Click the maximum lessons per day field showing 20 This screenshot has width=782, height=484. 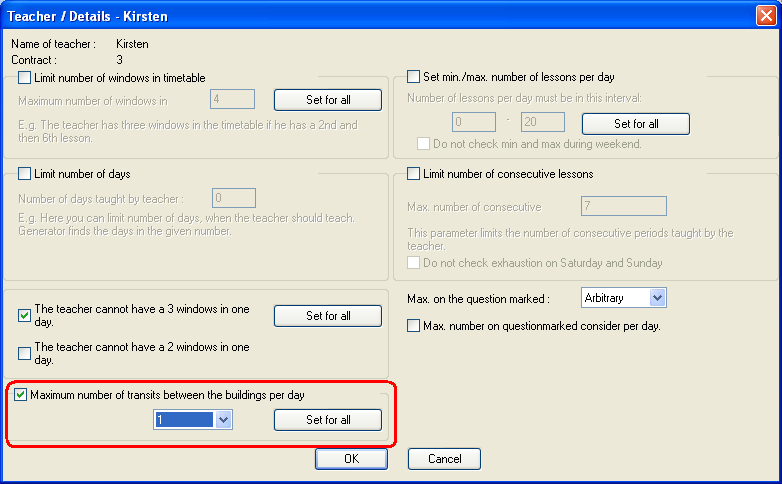click(x=543, y=123)
